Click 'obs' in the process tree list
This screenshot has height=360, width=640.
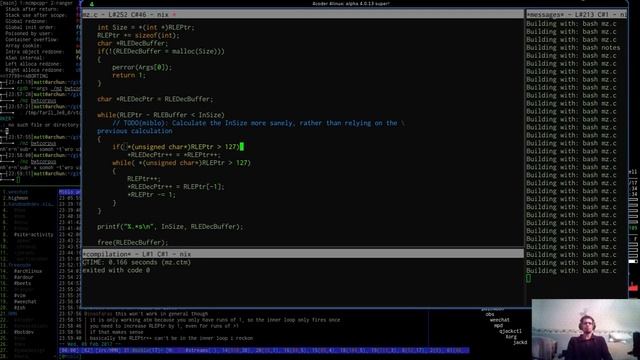(x=490, y=314)
